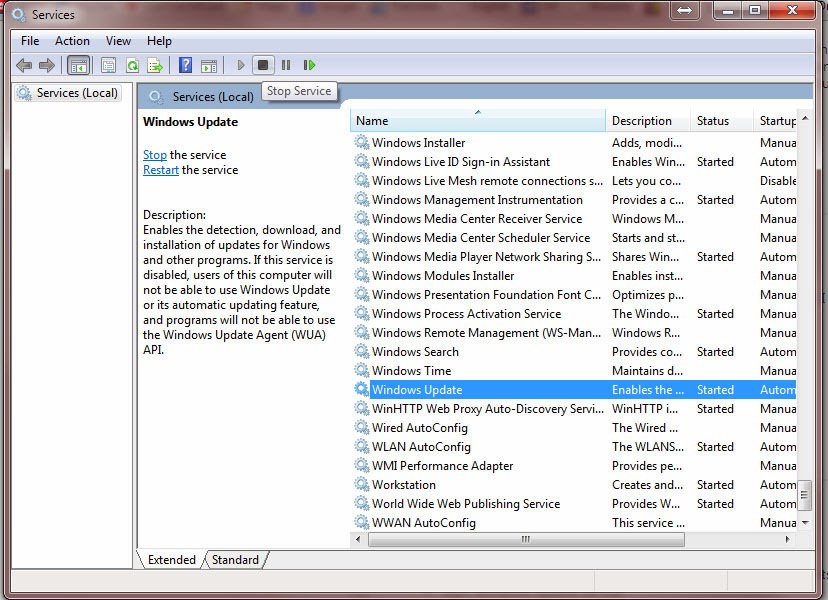Open the Help menu
This screenshot has width=828, height=600.
(159, 41)
